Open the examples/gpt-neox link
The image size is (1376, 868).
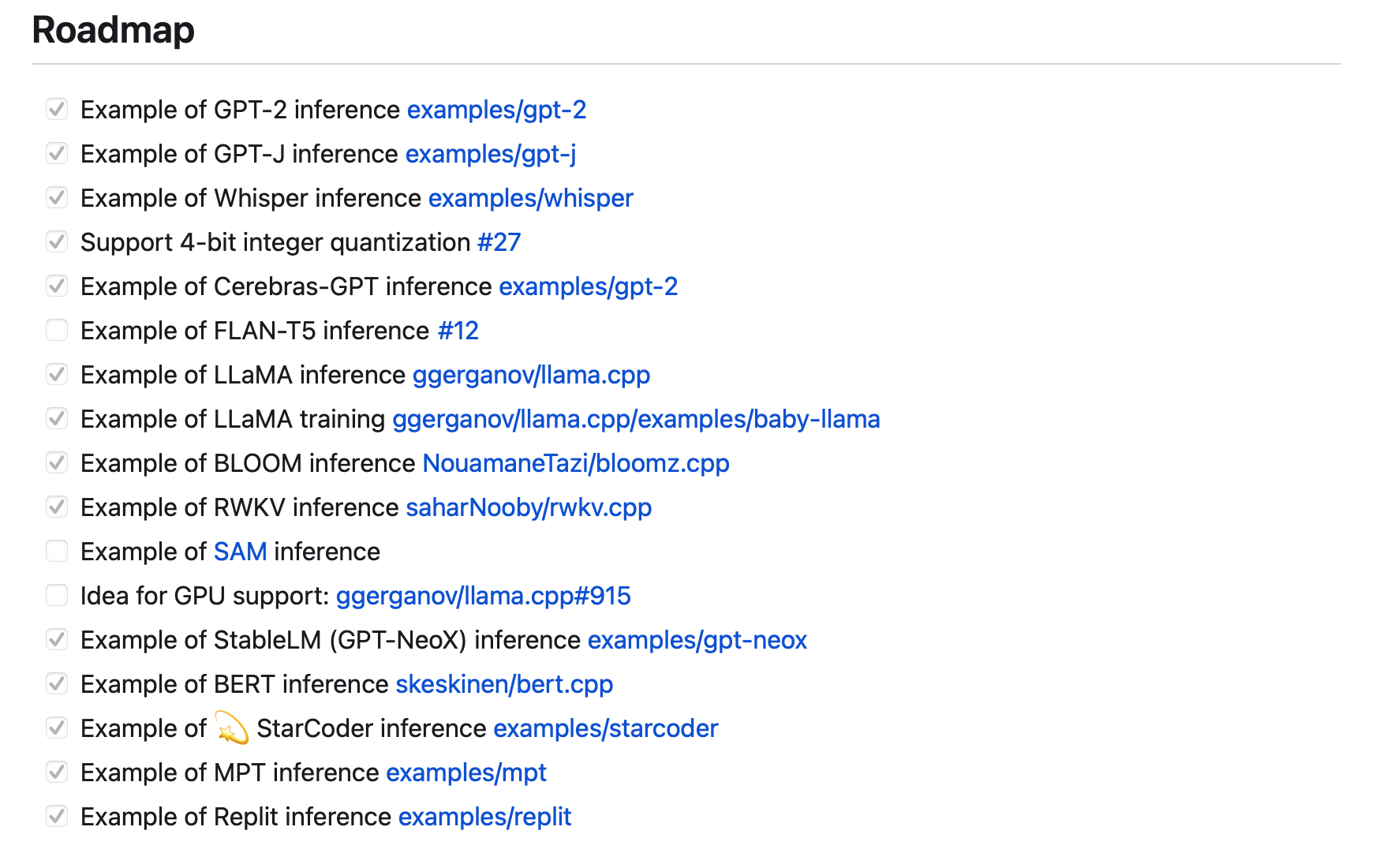[x=697, y=640]
